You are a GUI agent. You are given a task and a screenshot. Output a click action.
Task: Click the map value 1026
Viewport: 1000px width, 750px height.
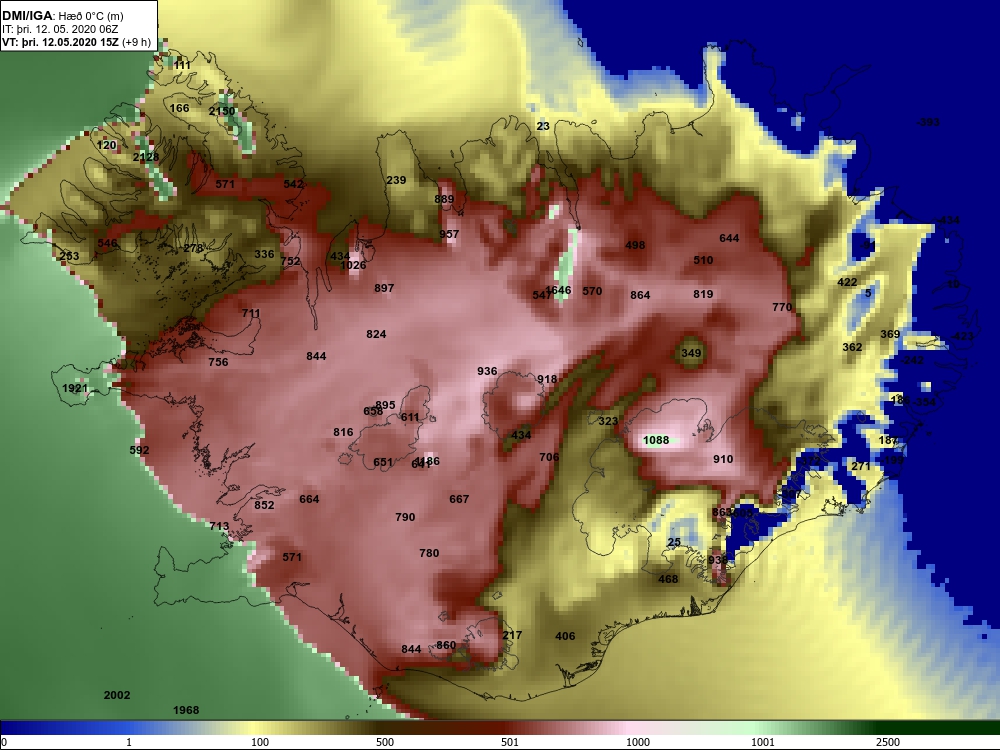353,265
